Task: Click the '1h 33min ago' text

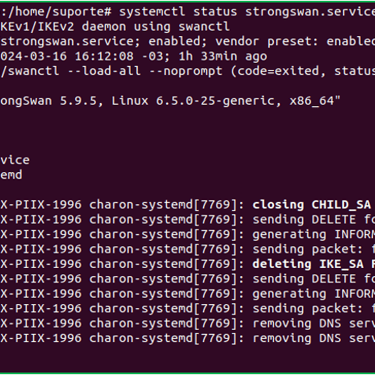Action: [x=223, y=56]
